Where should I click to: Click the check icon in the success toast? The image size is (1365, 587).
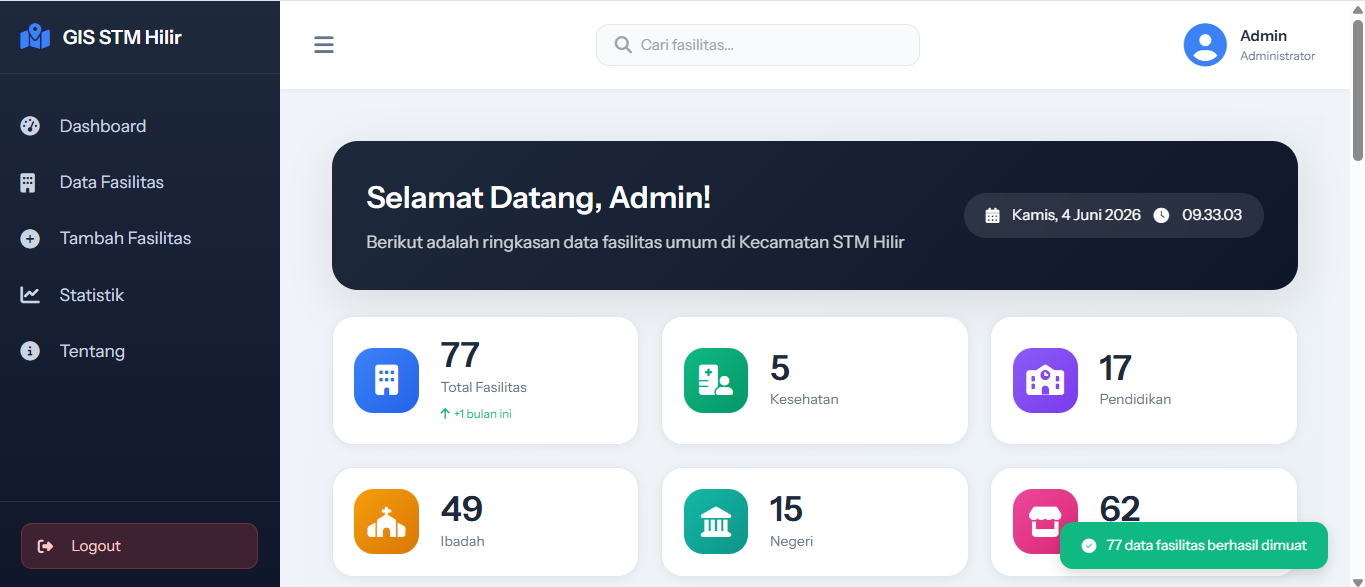(x=1089, y=546)
